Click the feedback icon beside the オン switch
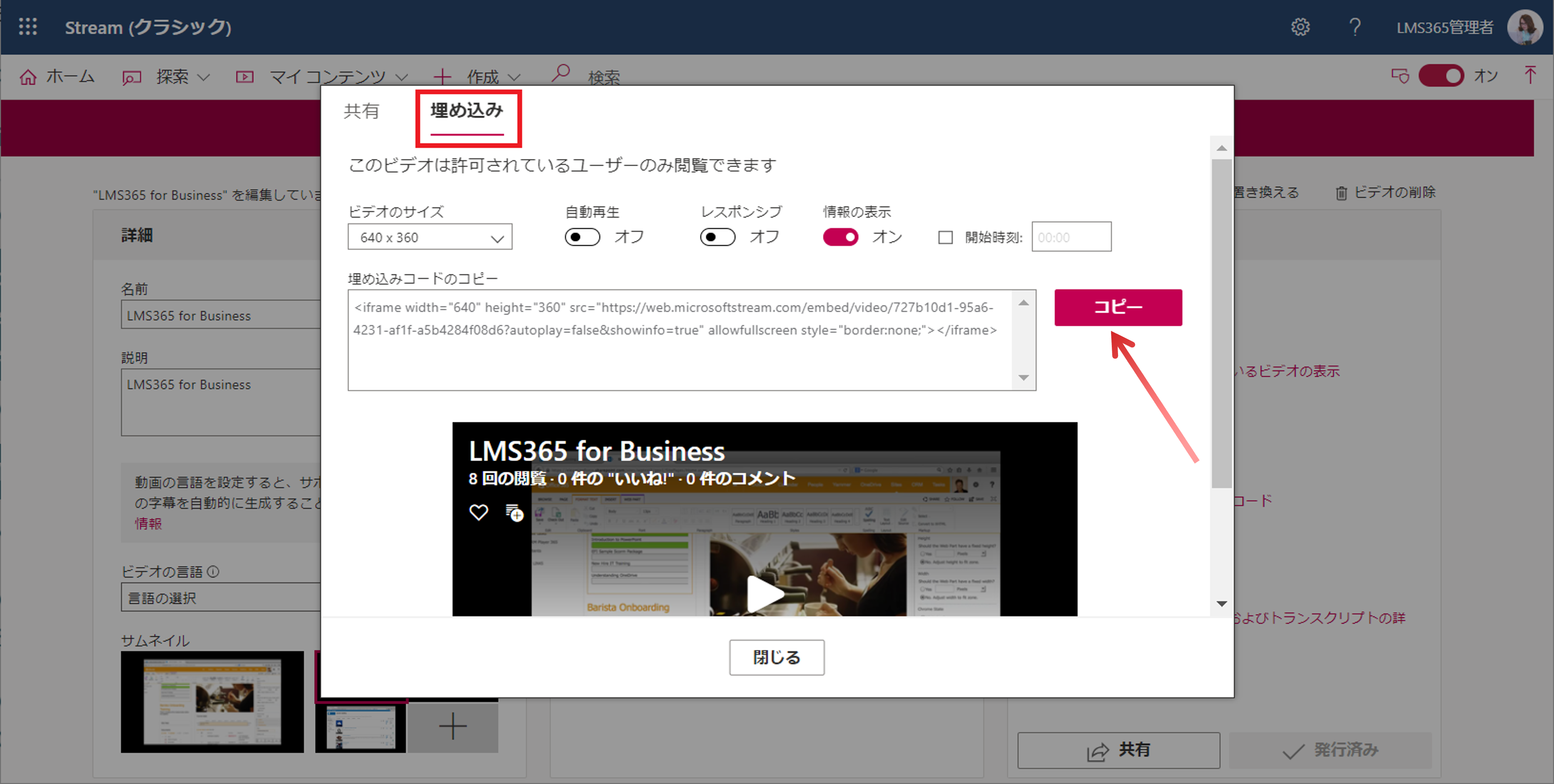 pyautogui.click(x=1400, y=76)
